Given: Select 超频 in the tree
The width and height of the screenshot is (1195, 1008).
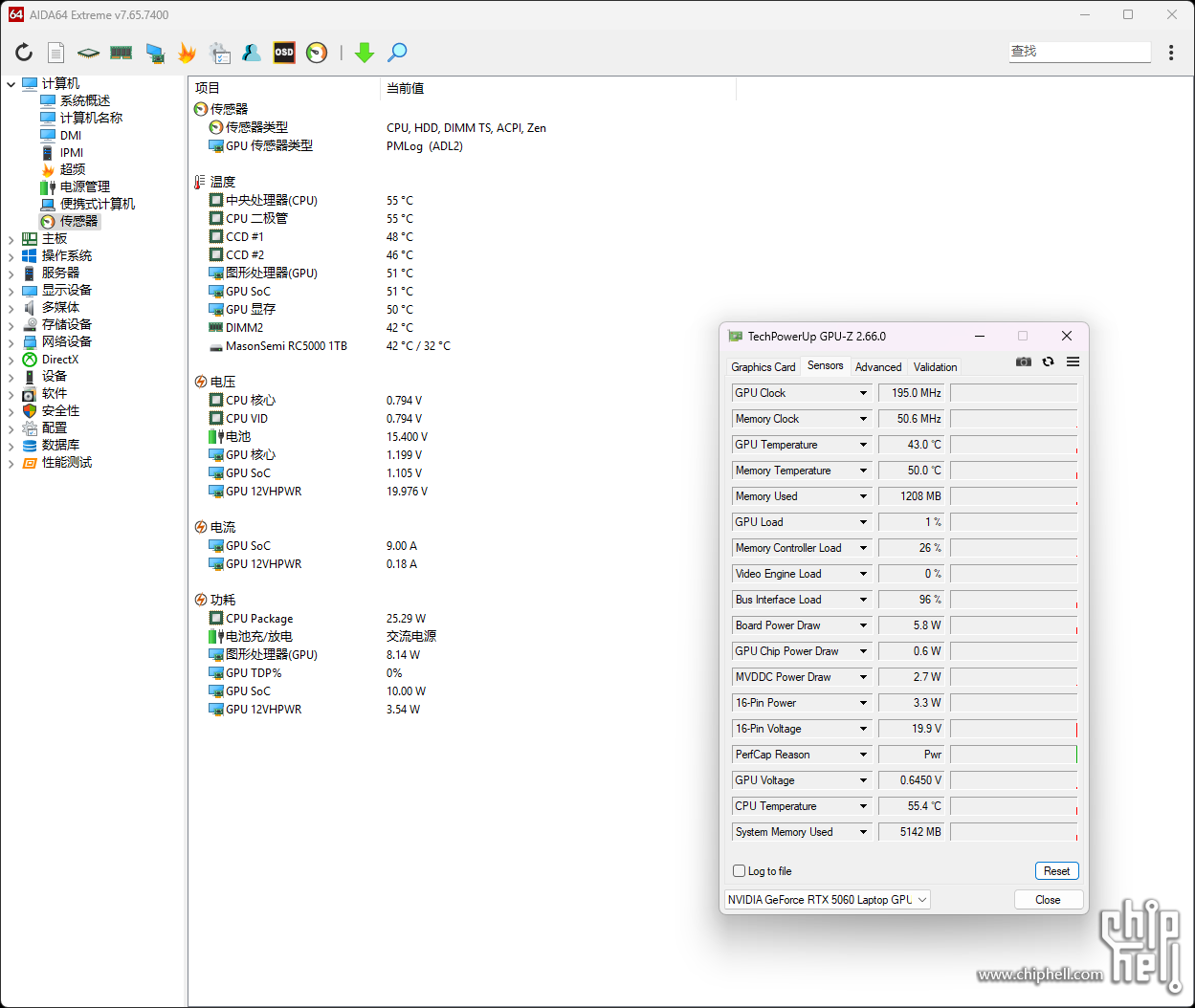Looking at the screenshot, I should 73,170.
